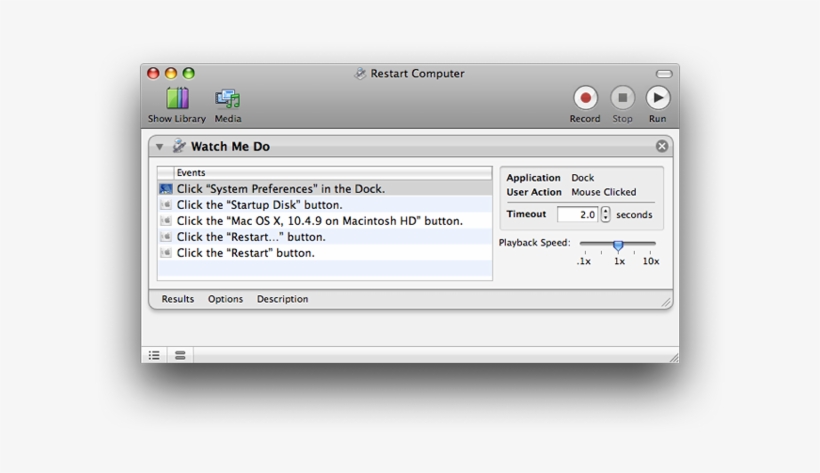Open the Description tab

tap(282, 299)
